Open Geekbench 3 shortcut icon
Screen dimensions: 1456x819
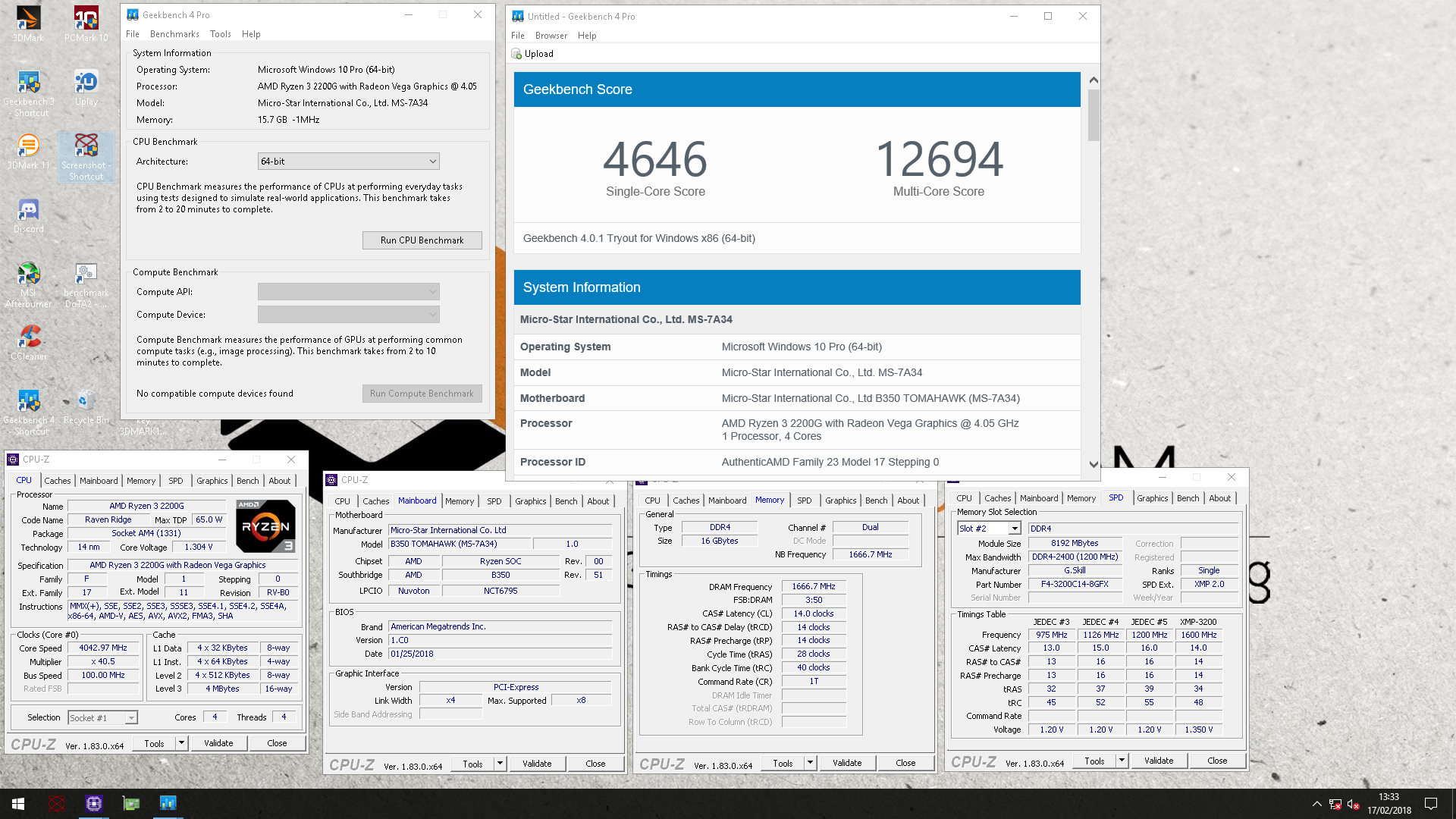point(29,93)
